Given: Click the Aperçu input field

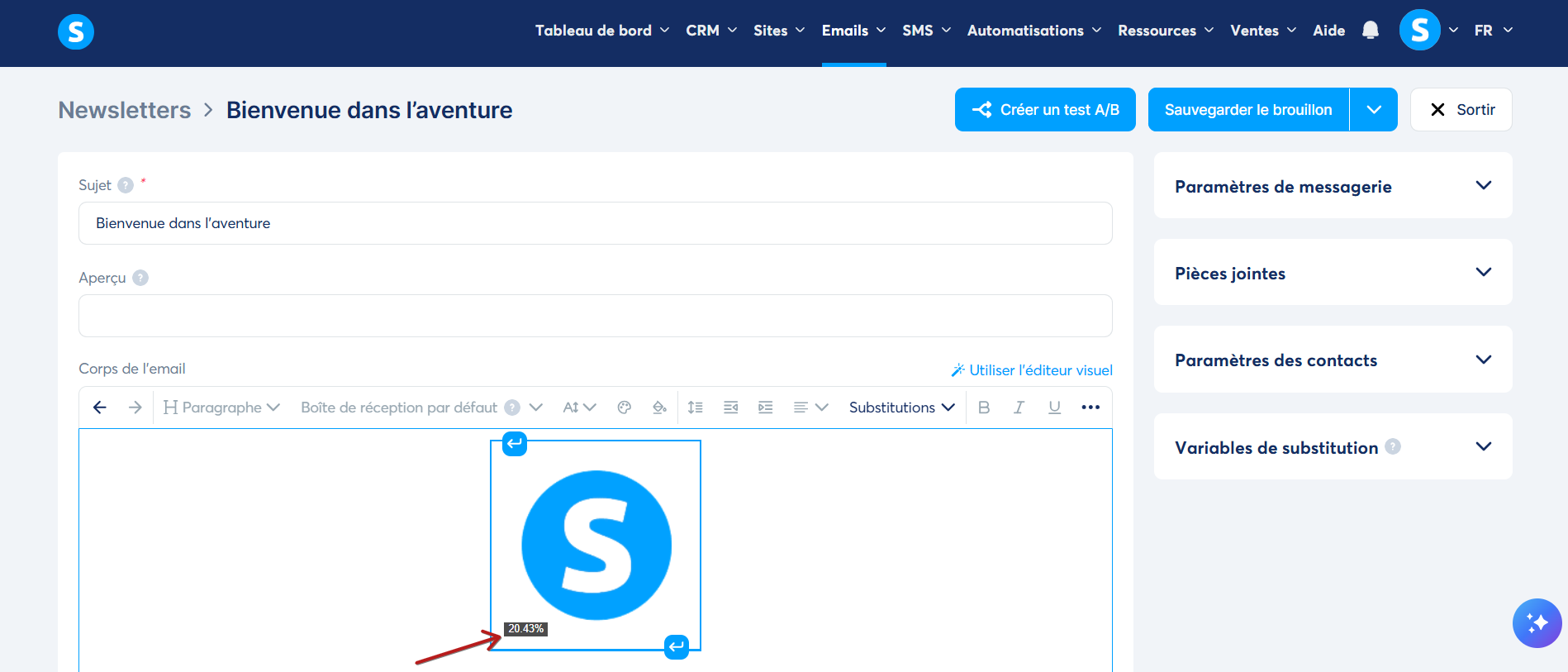Looking at the screenshot, I should click(596, 316).
